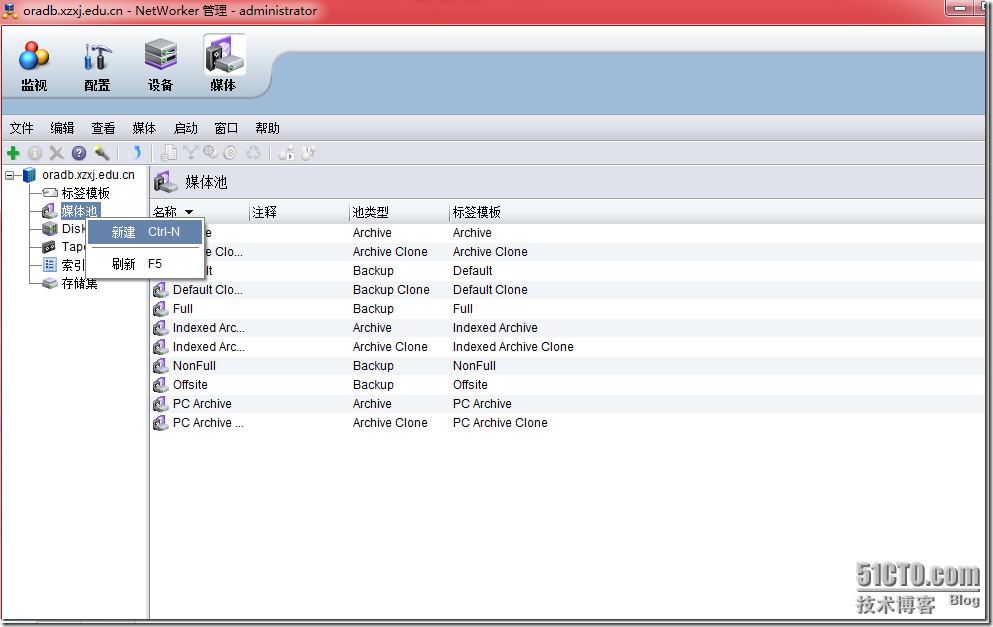Click the PC Archive Clone label template cell

(x=500, y=423)
